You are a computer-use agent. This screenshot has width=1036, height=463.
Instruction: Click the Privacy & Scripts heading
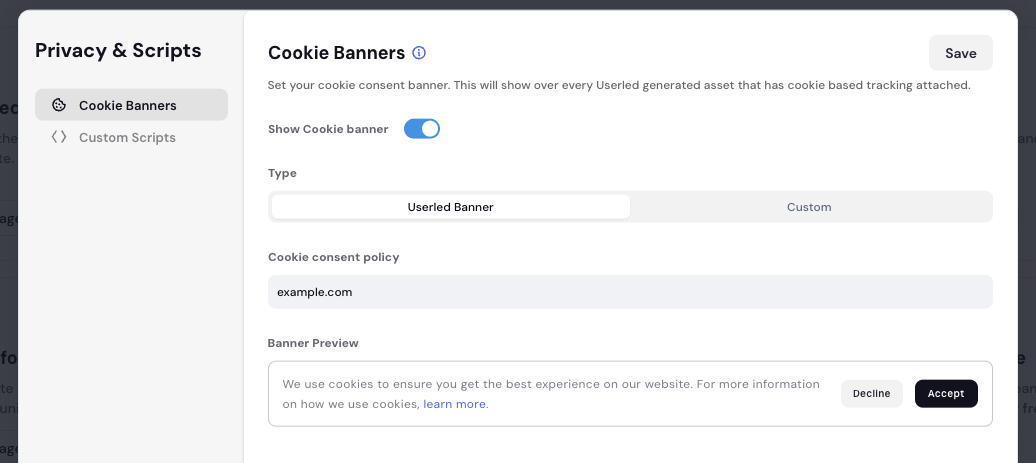(x=118, y=50)
